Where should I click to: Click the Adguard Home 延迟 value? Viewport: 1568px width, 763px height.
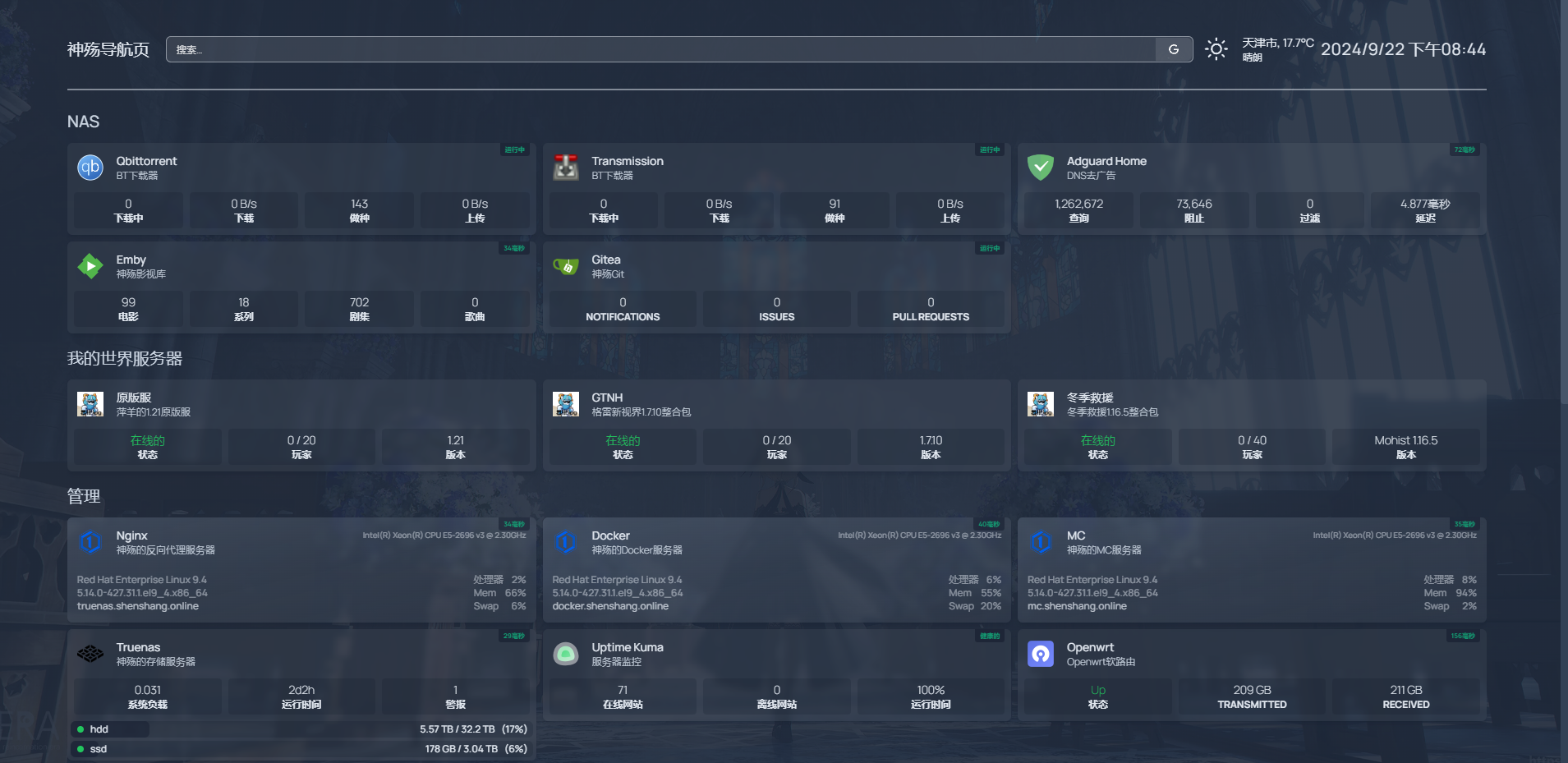click(1425, 210)
